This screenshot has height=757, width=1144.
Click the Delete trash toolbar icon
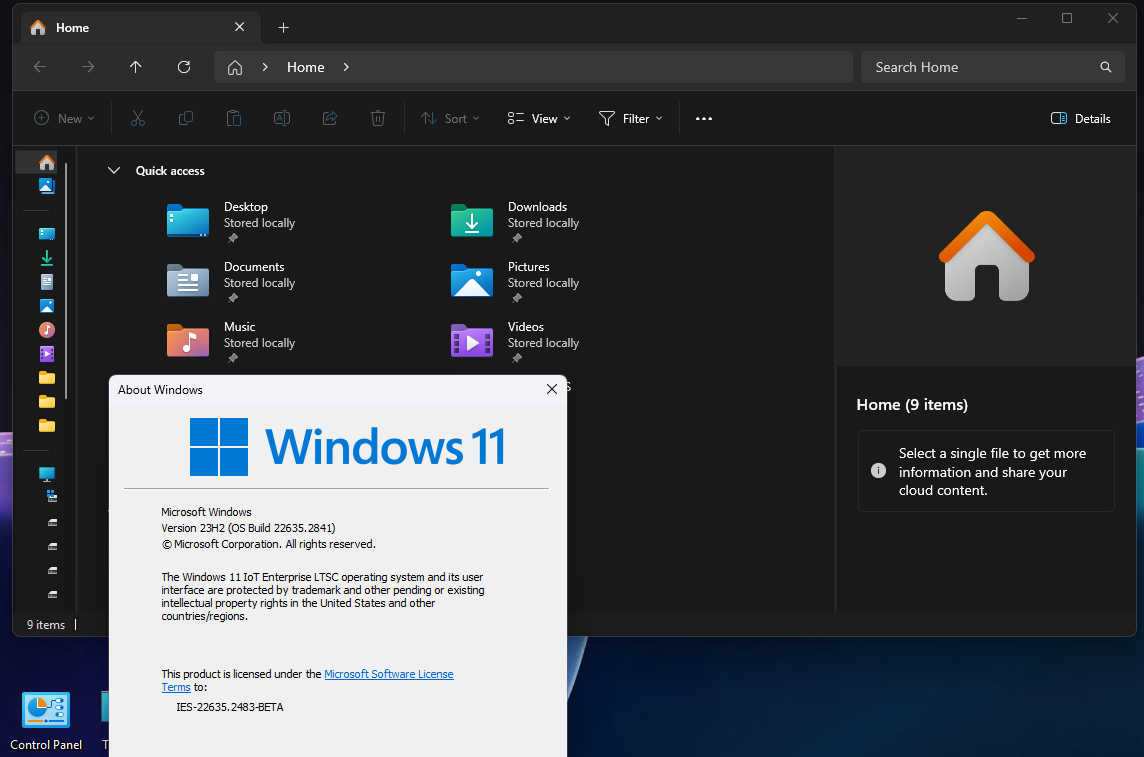[378, 118]
